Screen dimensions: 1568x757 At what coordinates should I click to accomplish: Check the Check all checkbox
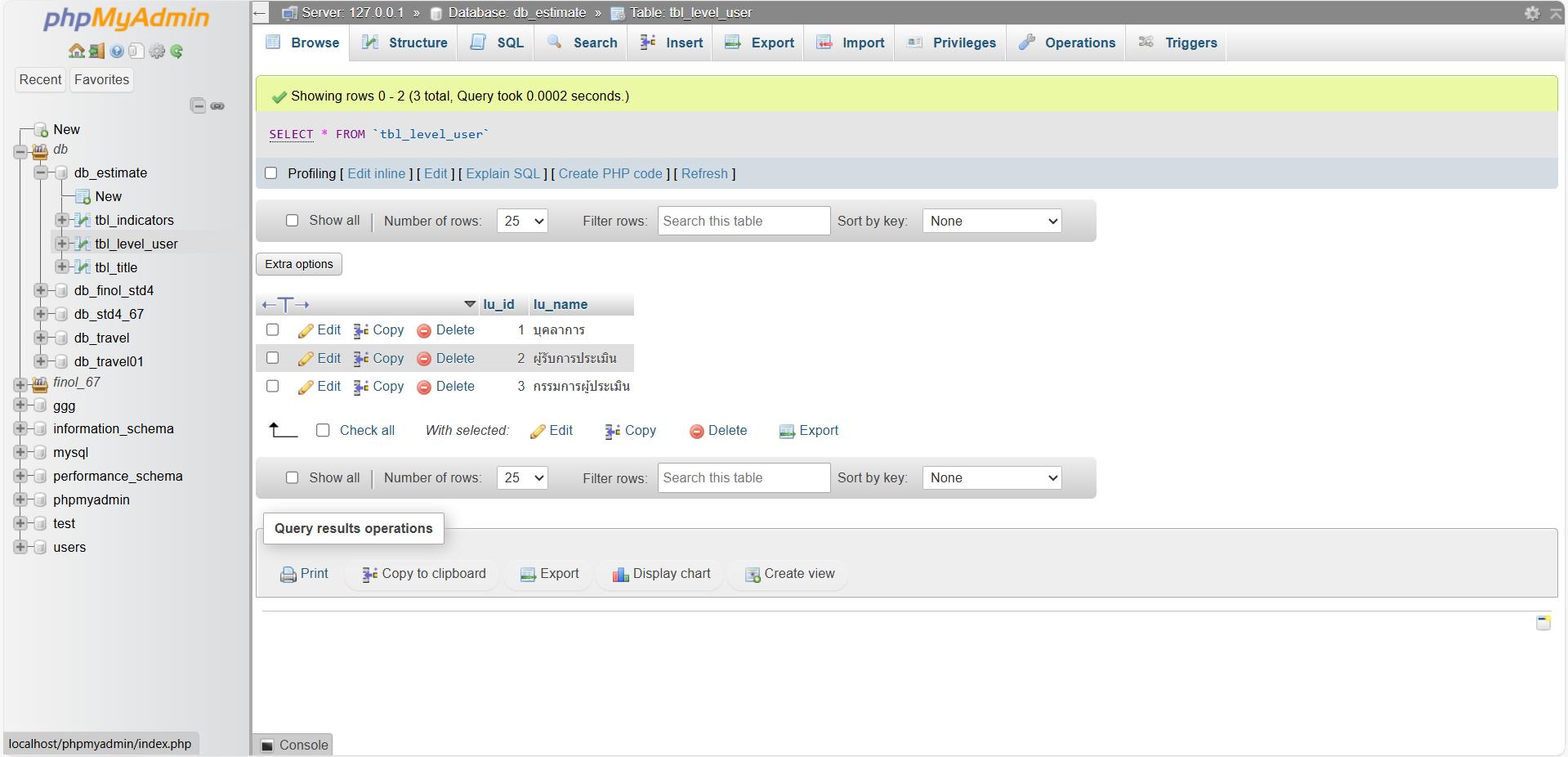[x=323, y=431]
